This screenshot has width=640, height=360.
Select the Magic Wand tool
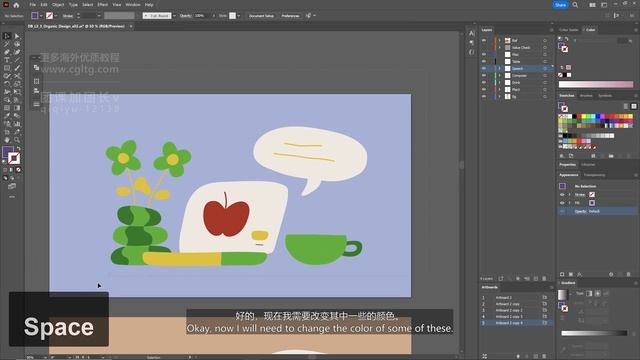pyautogui.click(x=7, y=44)
